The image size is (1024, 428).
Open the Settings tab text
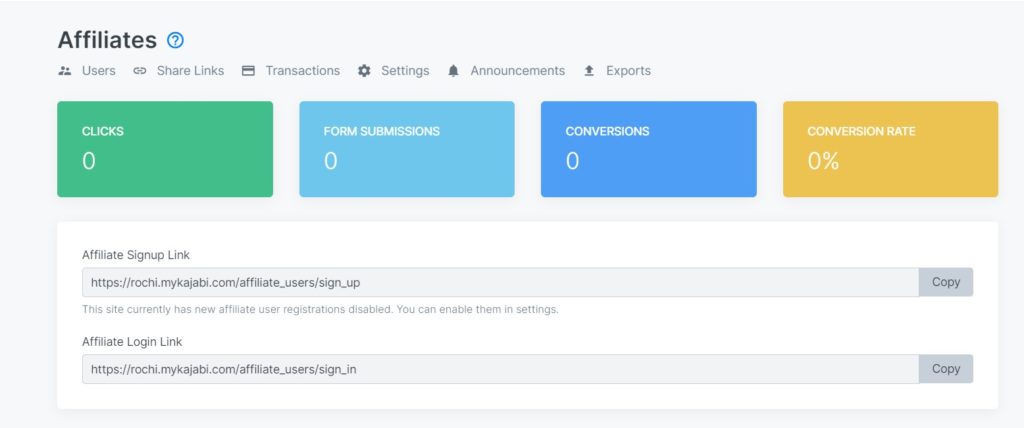pos(405,71)
